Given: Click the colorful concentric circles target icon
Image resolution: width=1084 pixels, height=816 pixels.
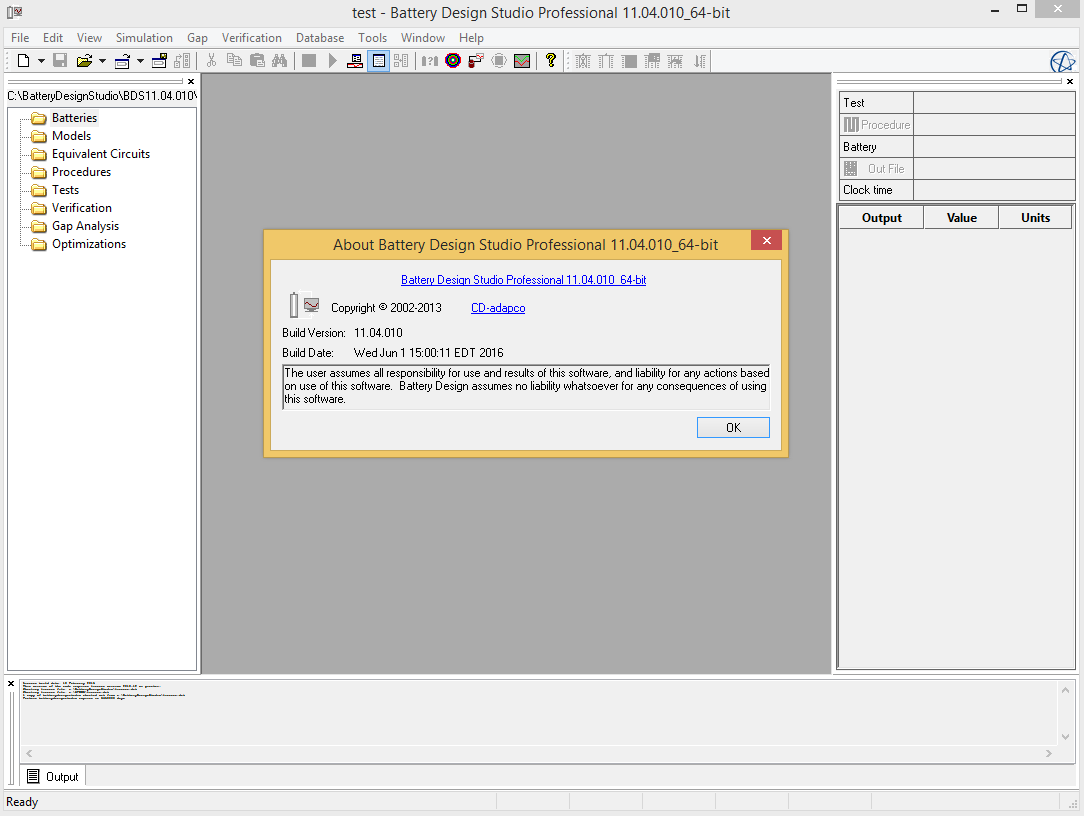Looking at the screenshot, I should point(453,61).
